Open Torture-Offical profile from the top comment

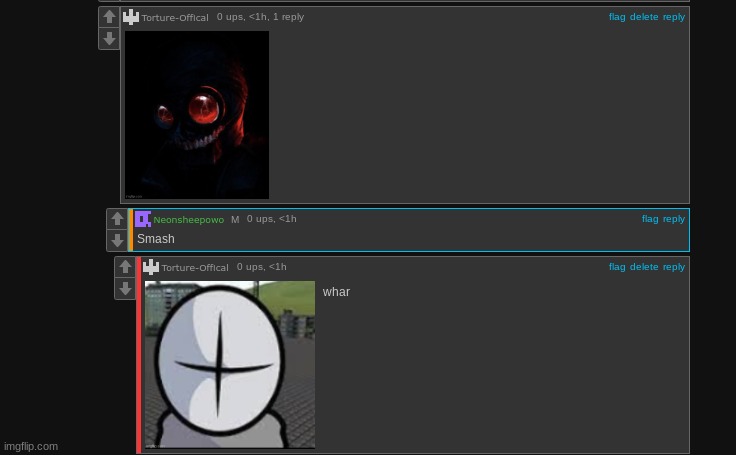pos(175,18)
